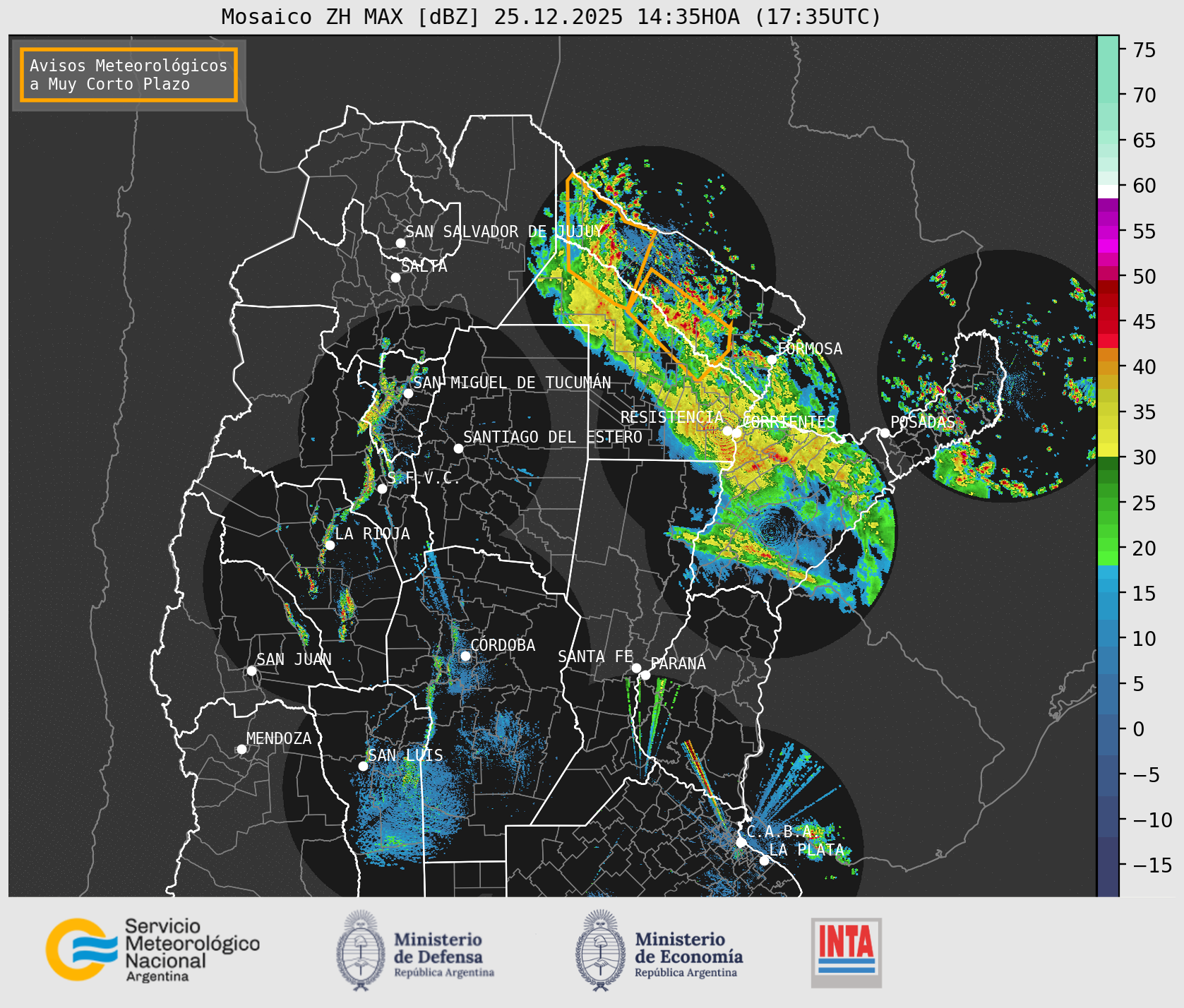This screenshot has width=1184, height=1008.
Task: Click the SAN JUAN city marker
Action: pyautogui.click(x=251, y=671)
